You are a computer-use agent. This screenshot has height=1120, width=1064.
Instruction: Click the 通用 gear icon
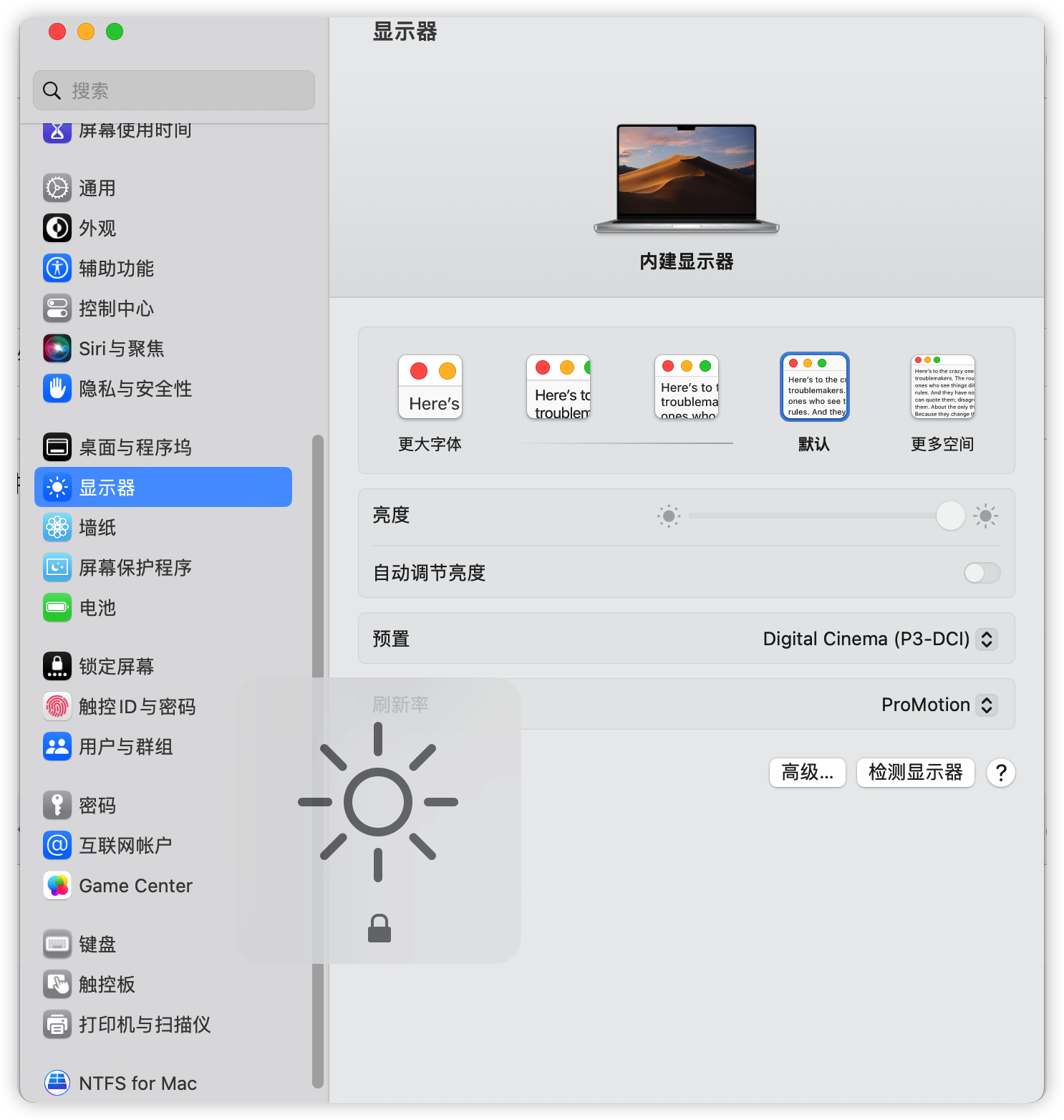[x=57, y=188]
